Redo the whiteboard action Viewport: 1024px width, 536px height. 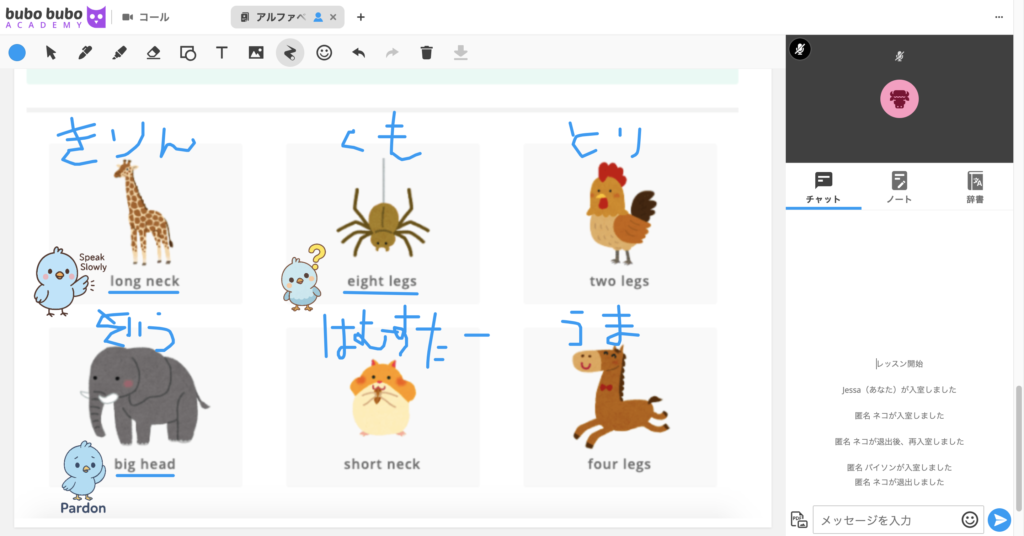pyautogui.click(x=392, y=53)
